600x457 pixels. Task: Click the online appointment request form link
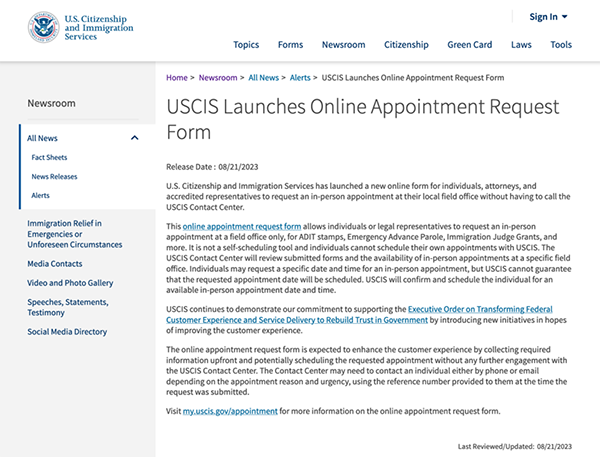242,226
